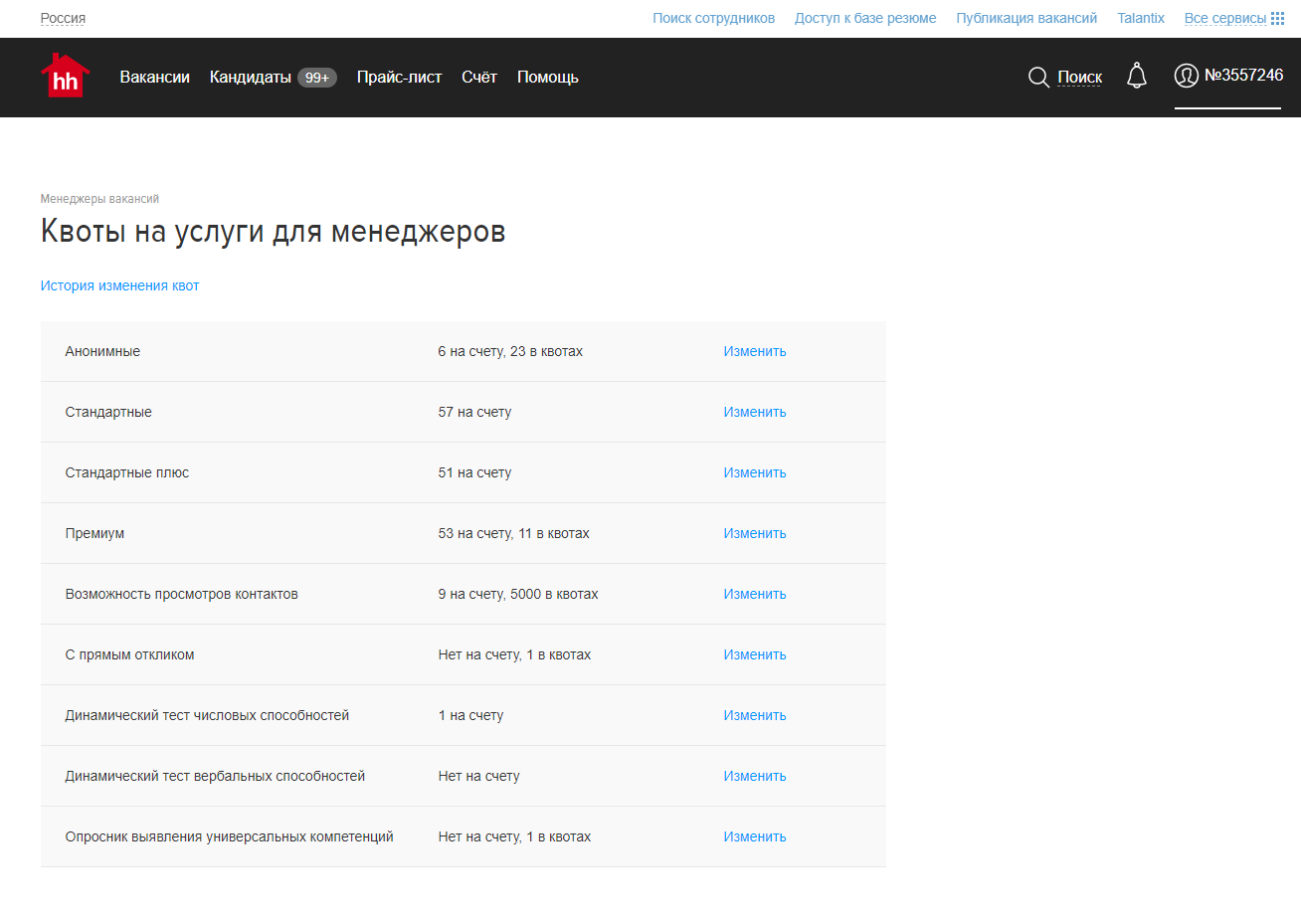Open the notifications bell
The image size is (1301, 924).
(1137, 76)
